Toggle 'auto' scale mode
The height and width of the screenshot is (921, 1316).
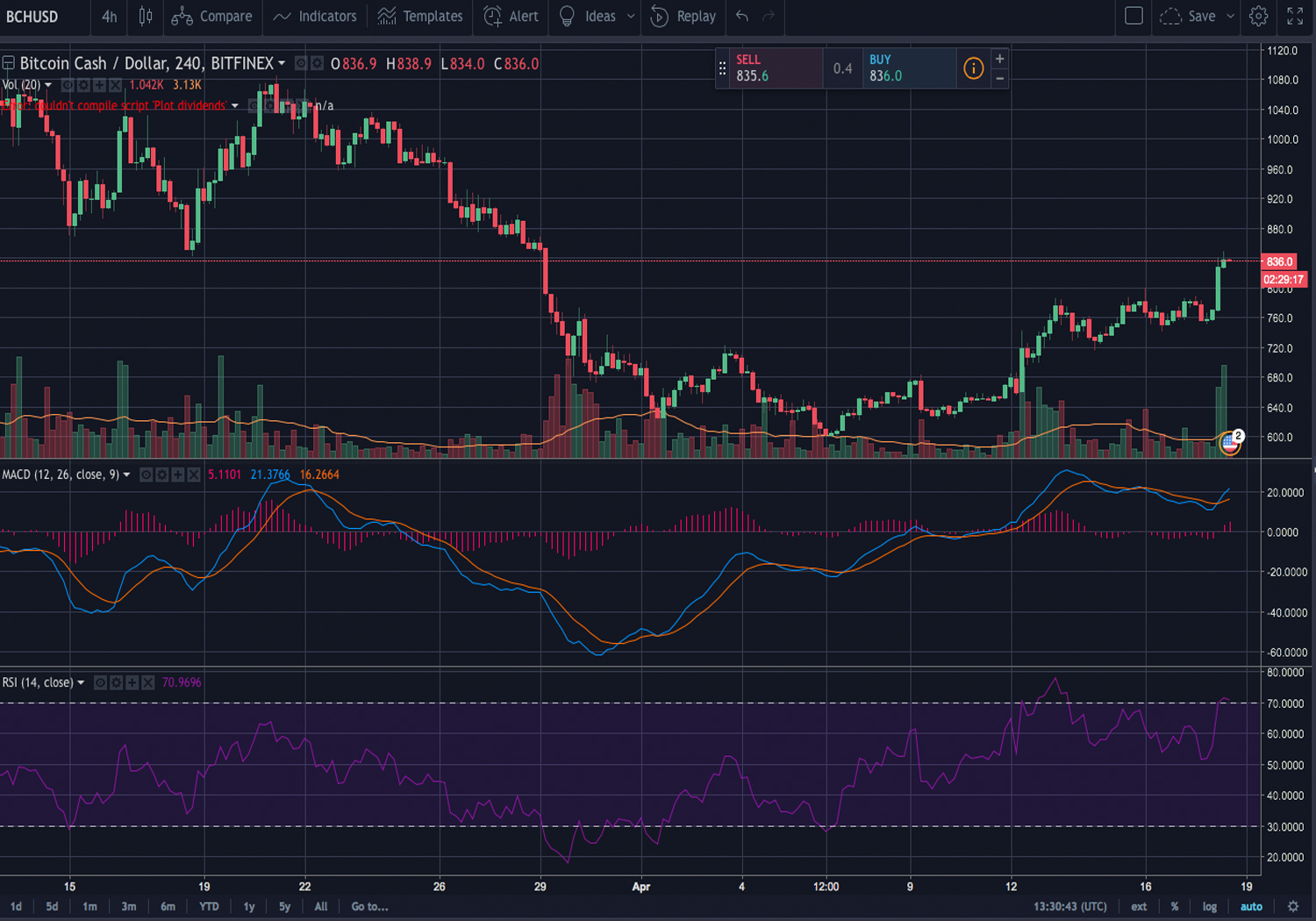coord(1251,906)
